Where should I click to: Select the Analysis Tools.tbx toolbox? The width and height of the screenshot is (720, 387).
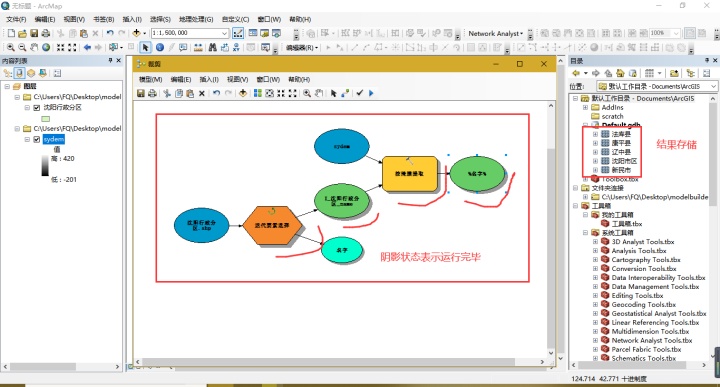coord(639,251)
